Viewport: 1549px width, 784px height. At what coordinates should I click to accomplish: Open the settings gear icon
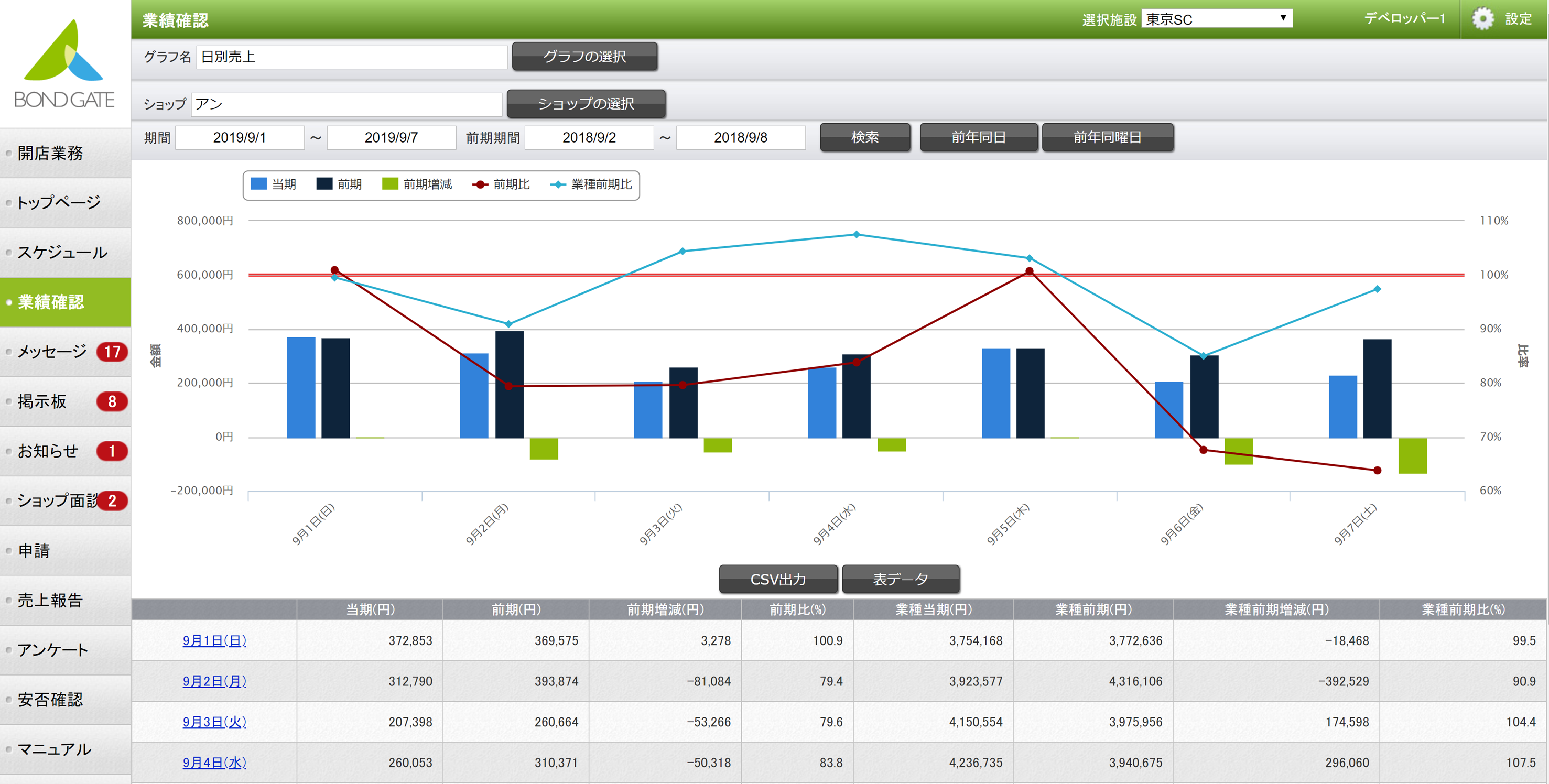point(1483,19)
